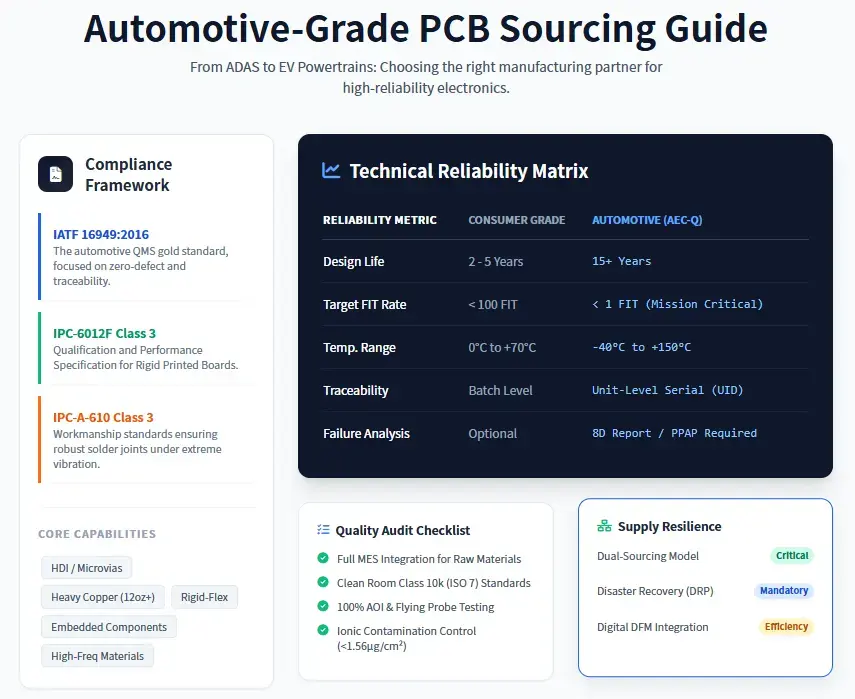Open the IATF 16949:2016 standard heading
855x699 pixels.
coord(101,235)
